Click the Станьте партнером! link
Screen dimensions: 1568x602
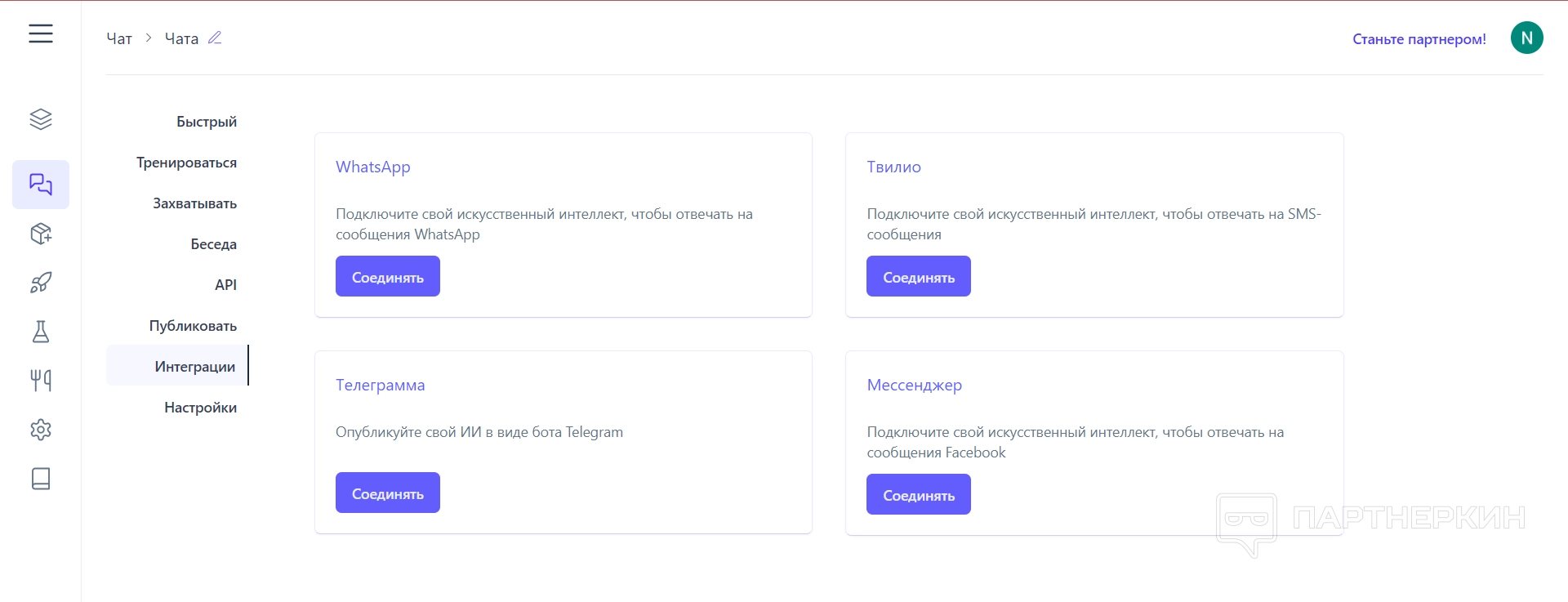pyautogui.click(x=1419, y=39)
